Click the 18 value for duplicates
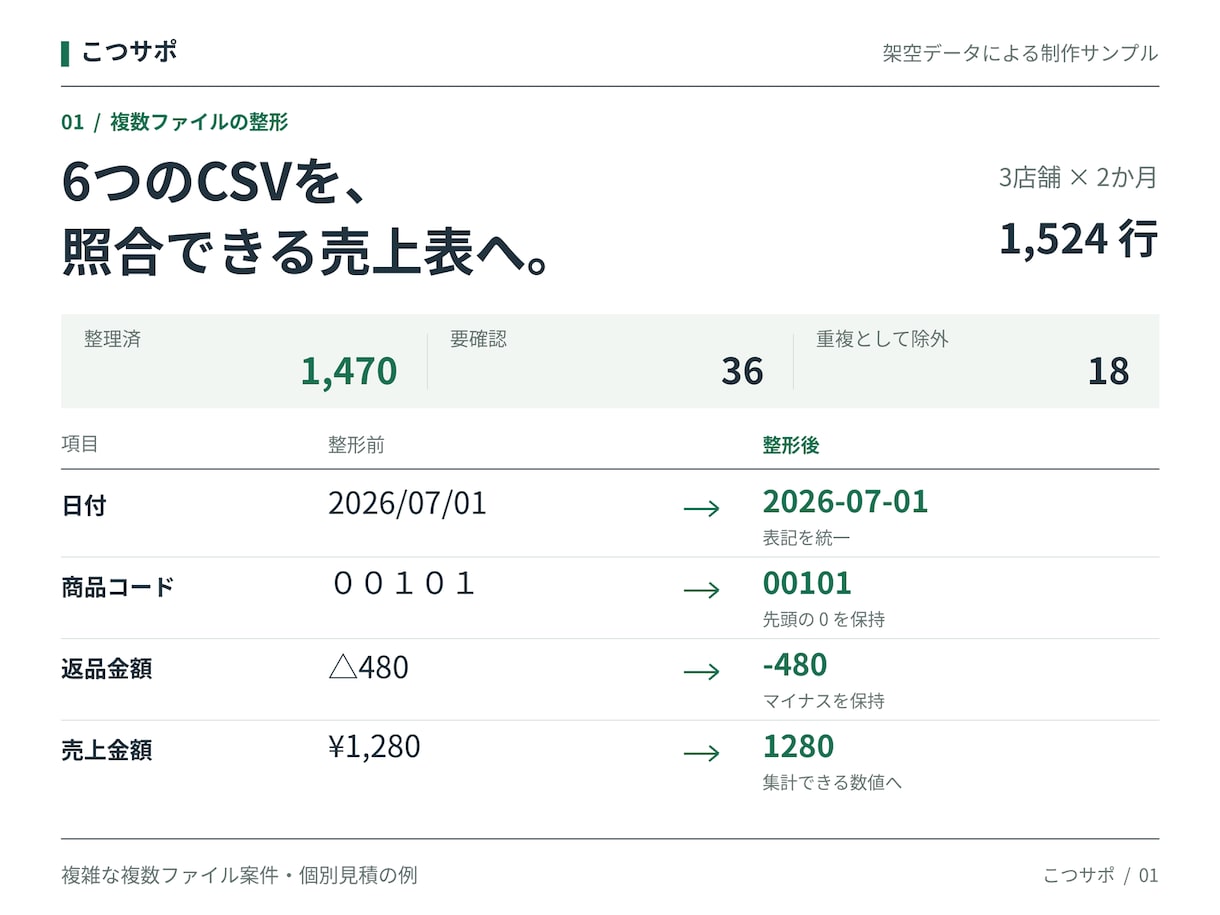The image size is (1220, 915). tap(1108, 371)
